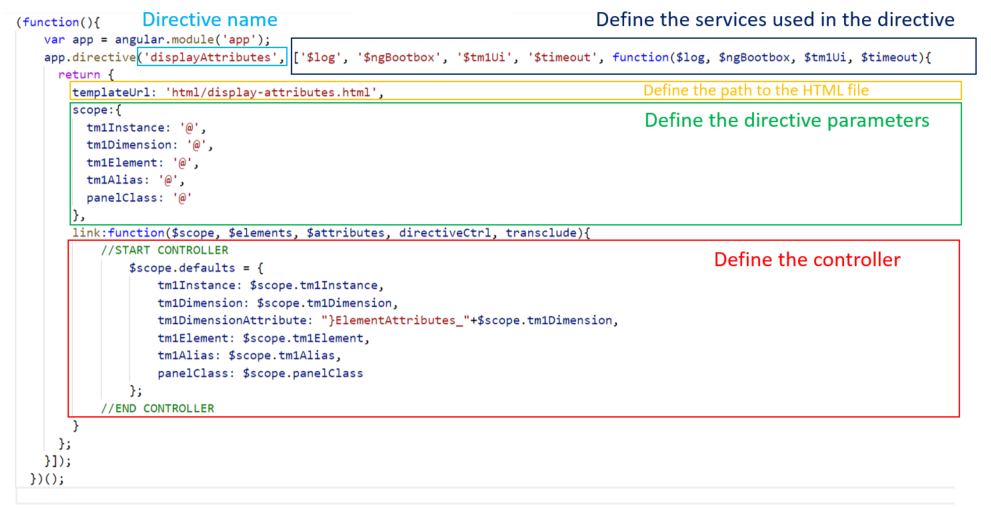Click the 'Define the directive parameters' label

pos(787,120)
